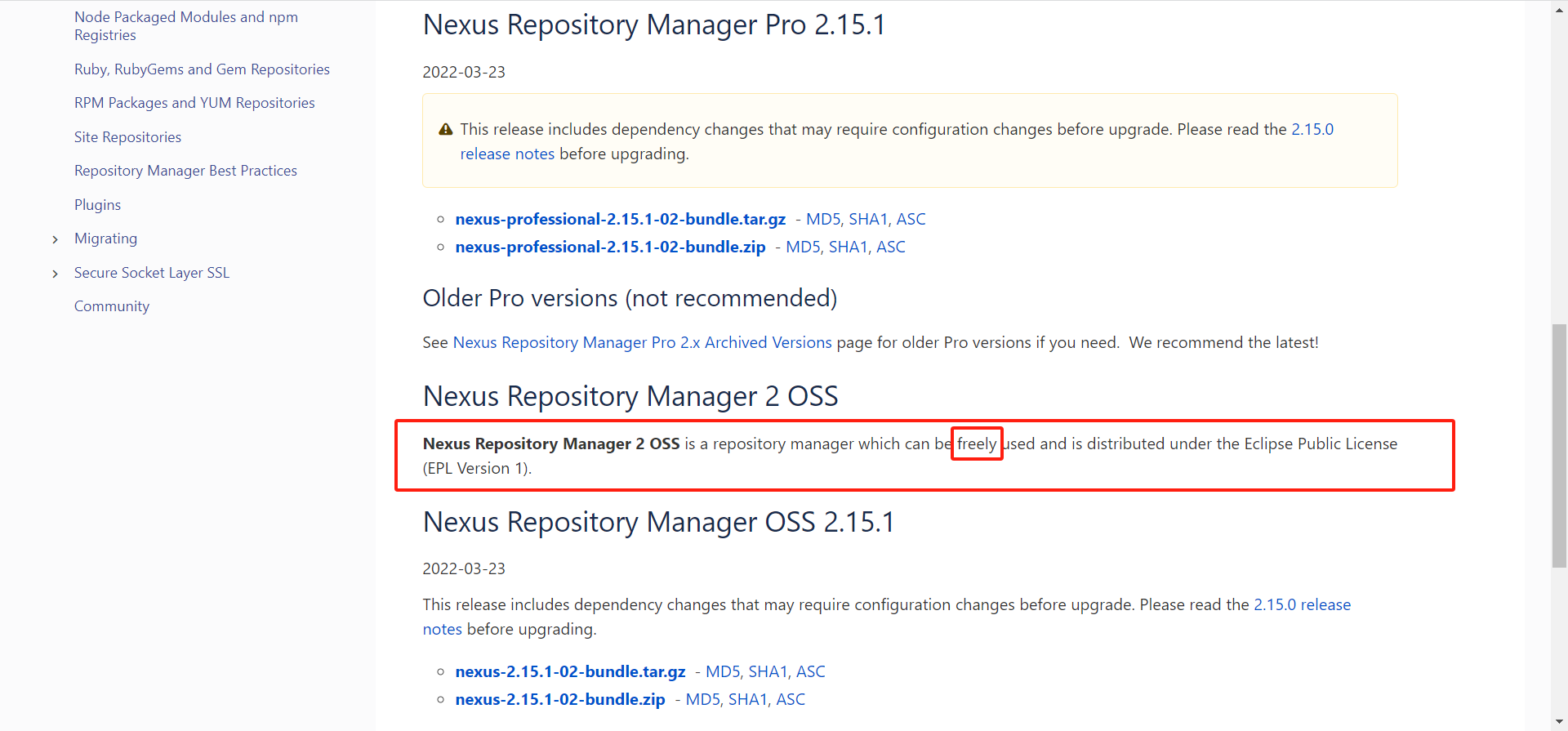
Task: Open Repository Manager Best Practices
Action: click(x=185, y=171)
